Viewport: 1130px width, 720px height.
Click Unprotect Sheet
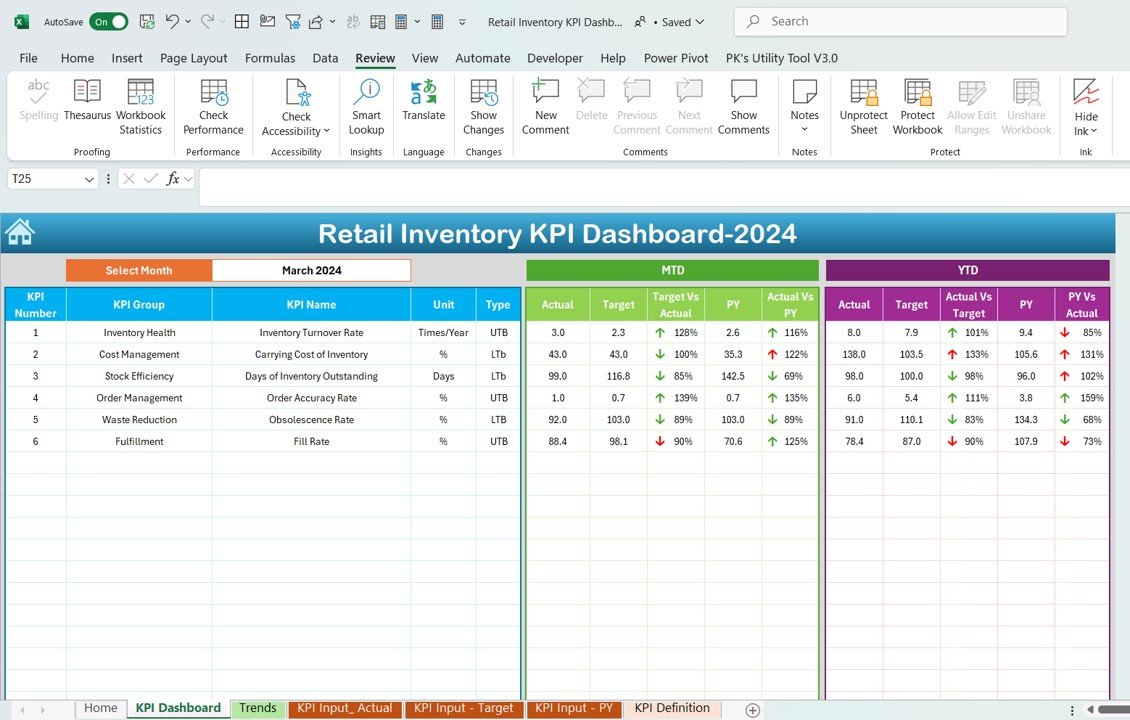tap(863, 107)
